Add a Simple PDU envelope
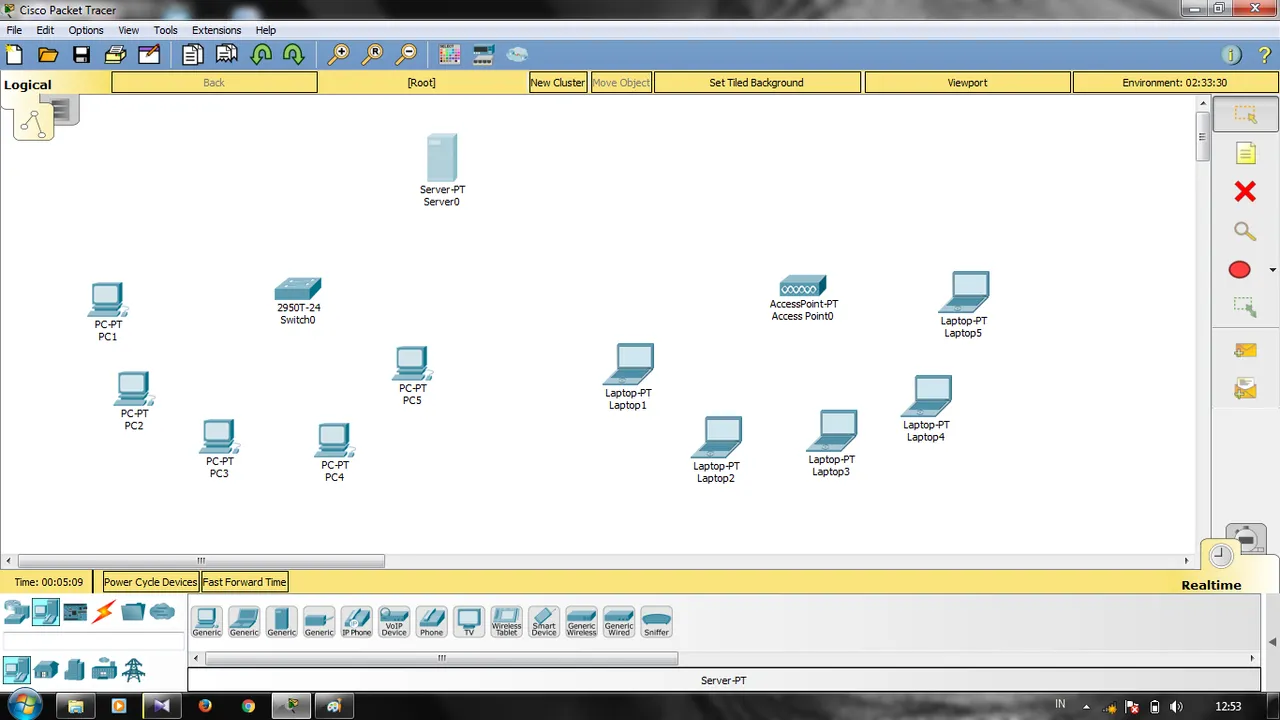Screen dimensions: 1280x720 [x=1245, y=350]
